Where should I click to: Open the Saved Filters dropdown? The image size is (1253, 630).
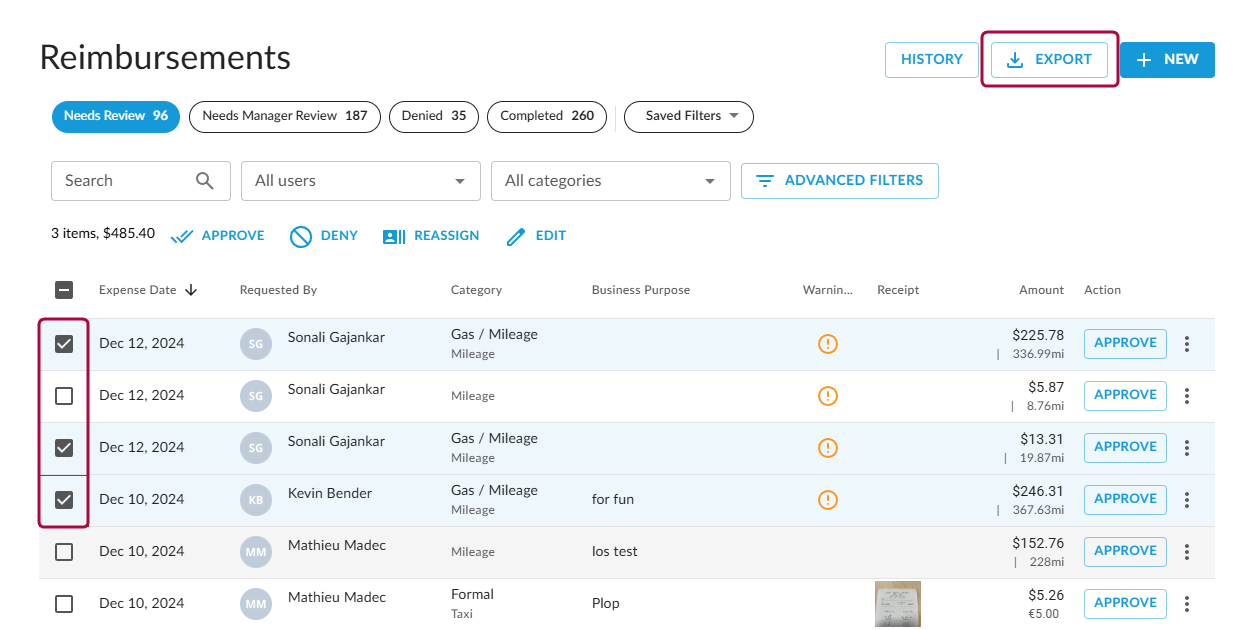point(688,116)
